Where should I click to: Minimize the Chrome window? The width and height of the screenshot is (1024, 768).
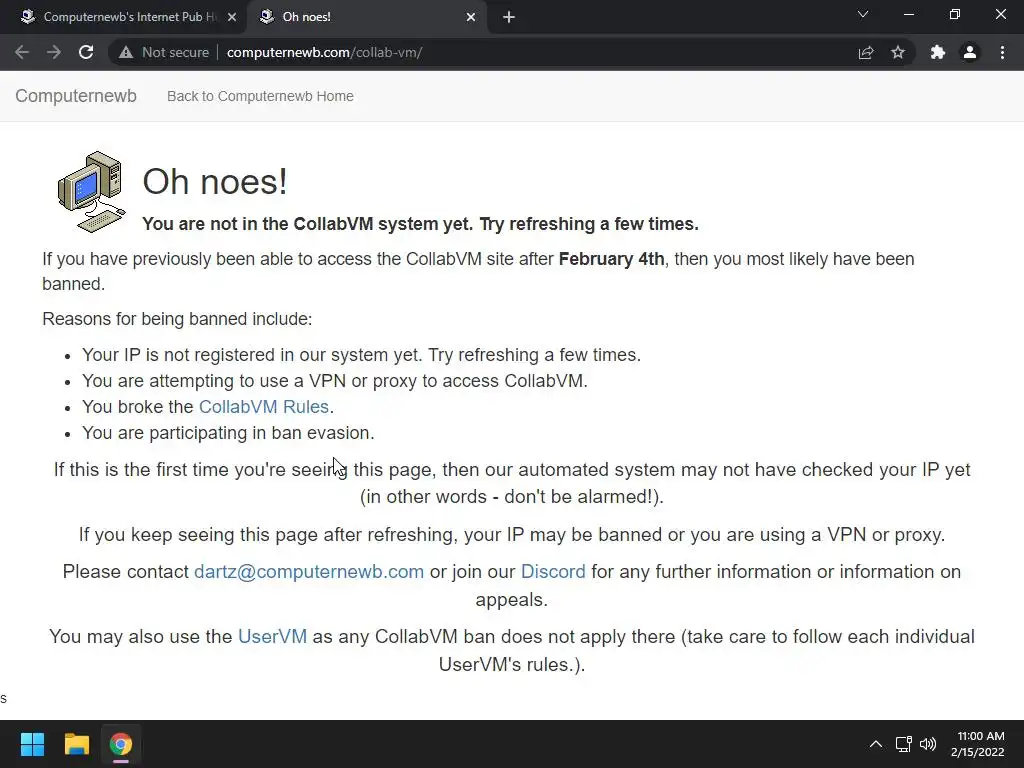click(908, 14)
